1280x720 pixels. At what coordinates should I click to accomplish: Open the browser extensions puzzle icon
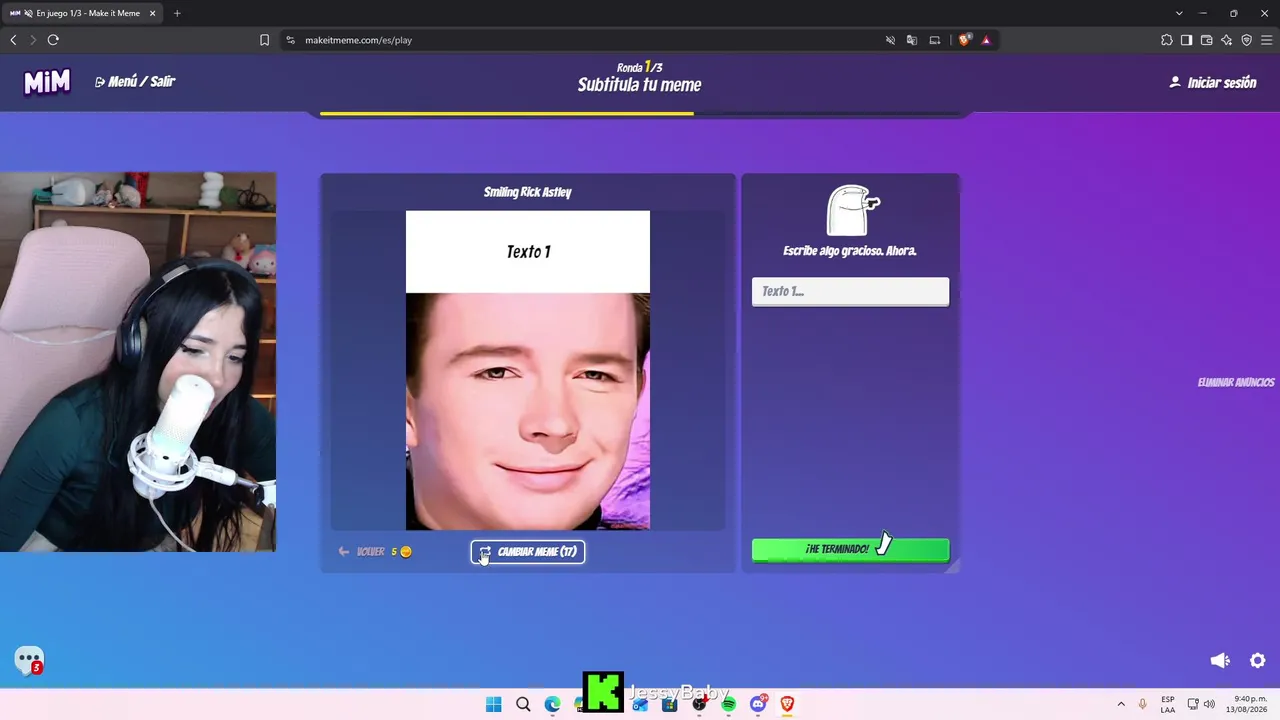click(1167, 40)
